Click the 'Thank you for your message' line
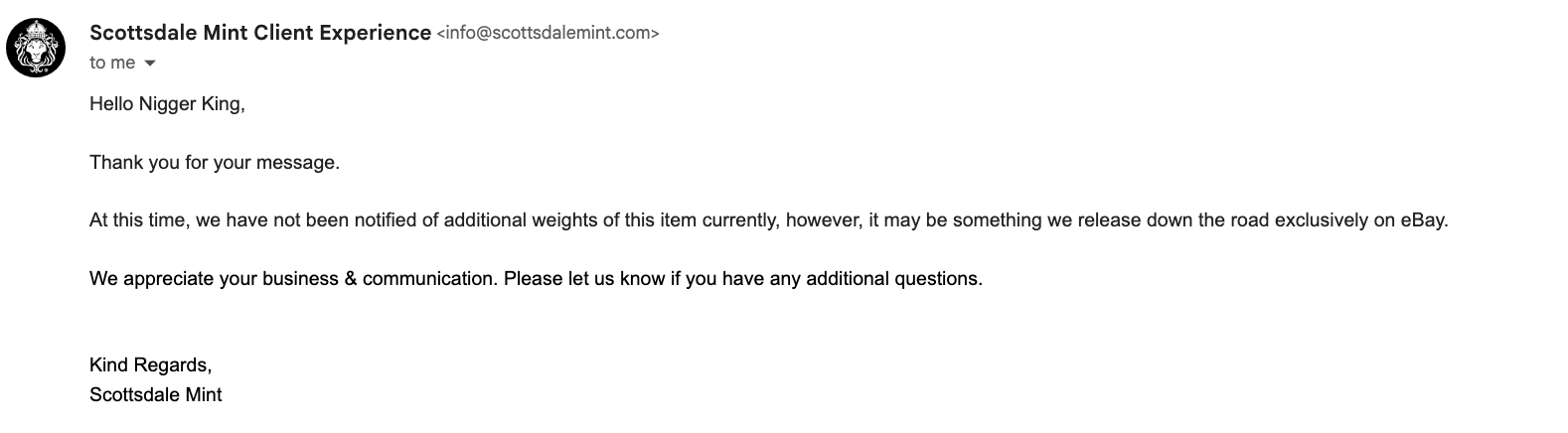Viewport: 1568px width, 433px height. (215, 162)
